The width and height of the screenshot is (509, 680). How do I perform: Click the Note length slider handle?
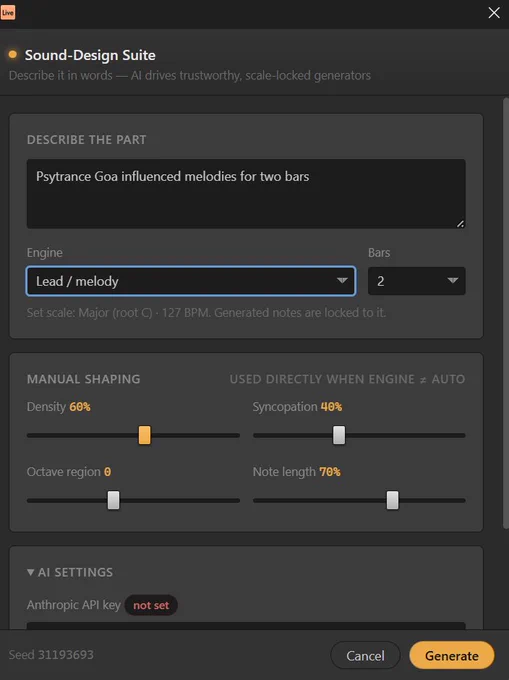coord(392,500)
